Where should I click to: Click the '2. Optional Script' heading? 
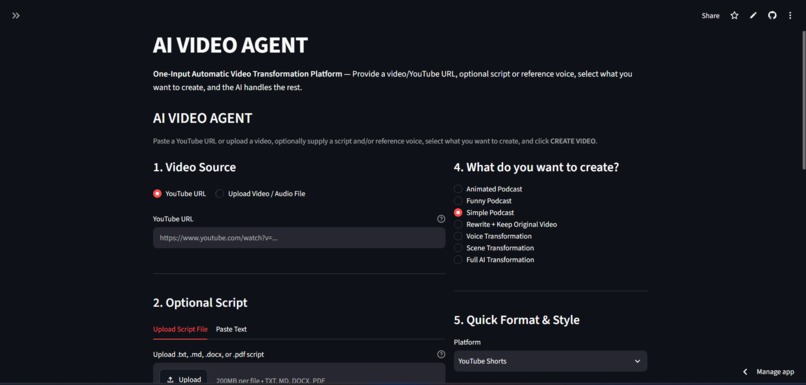(200, 303)
